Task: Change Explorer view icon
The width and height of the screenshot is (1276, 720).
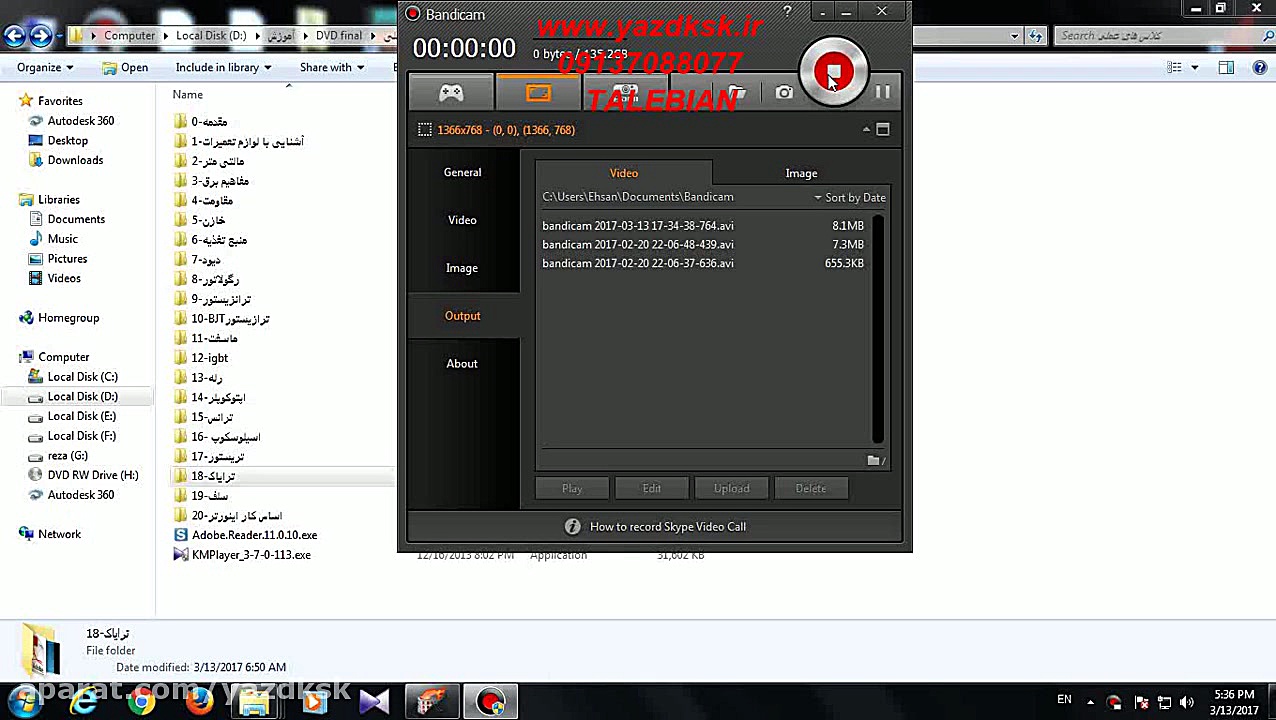Action: (x=1174, y=67)
